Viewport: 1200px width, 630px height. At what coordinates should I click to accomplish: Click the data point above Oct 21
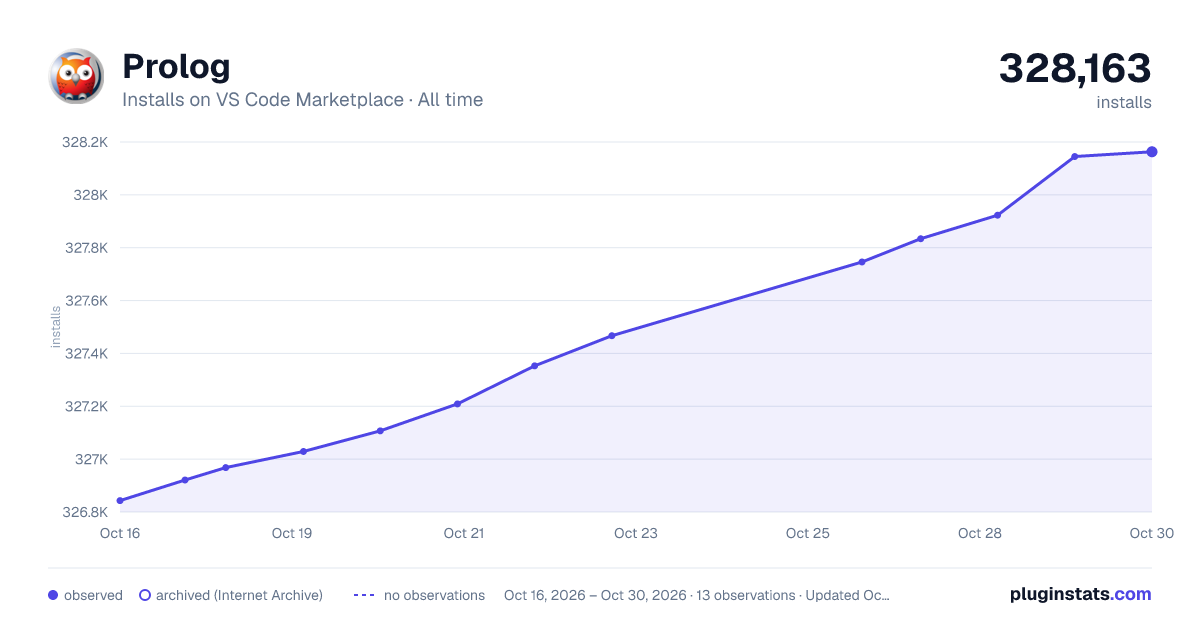tap(457, 404)
